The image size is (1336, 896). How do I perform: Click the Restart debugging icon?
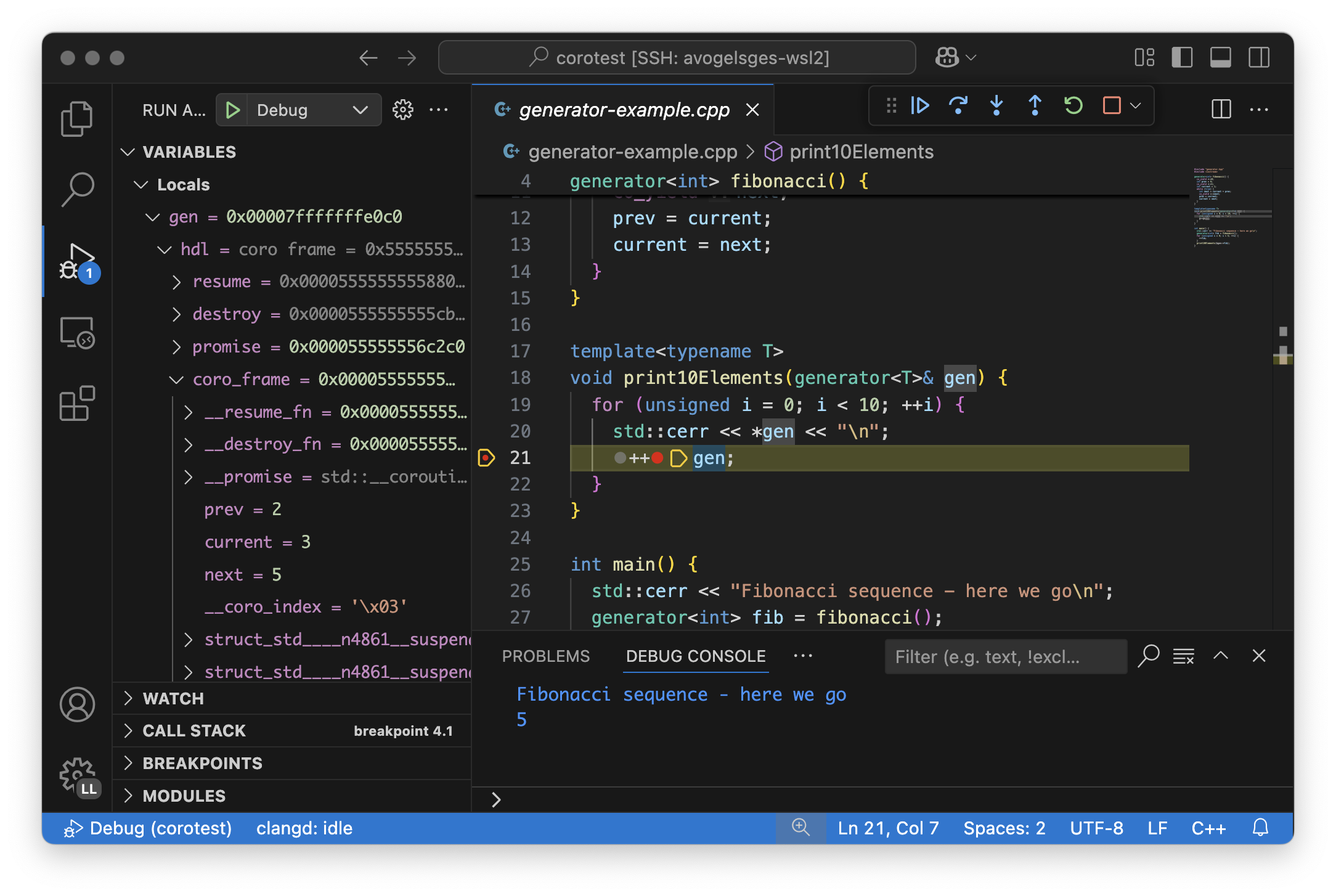1073,105
